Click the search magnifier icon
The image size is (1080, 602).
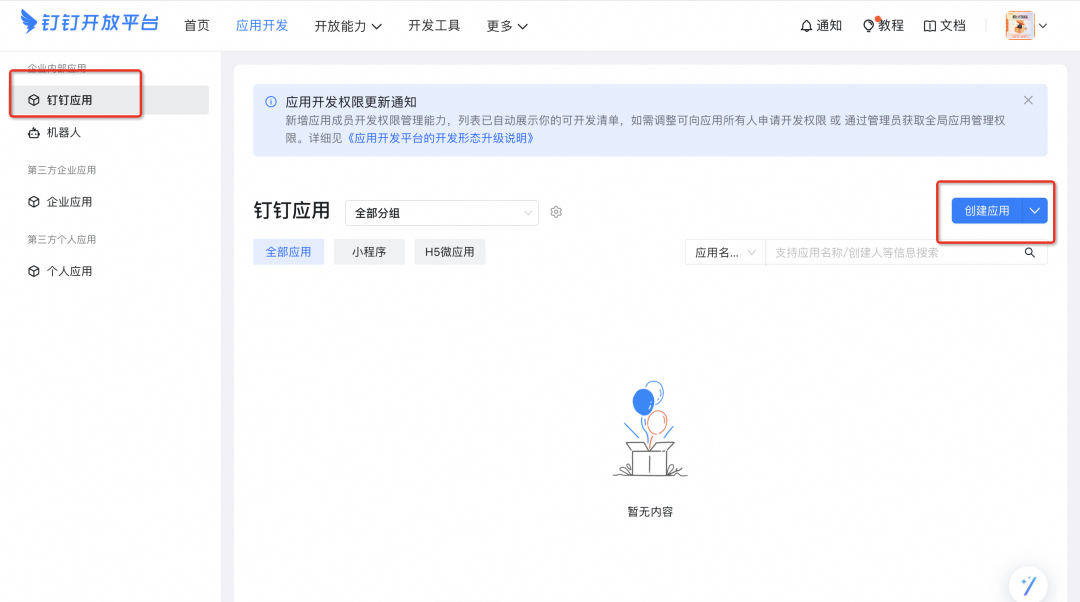pyautogui.click(x=1030, y=253)
